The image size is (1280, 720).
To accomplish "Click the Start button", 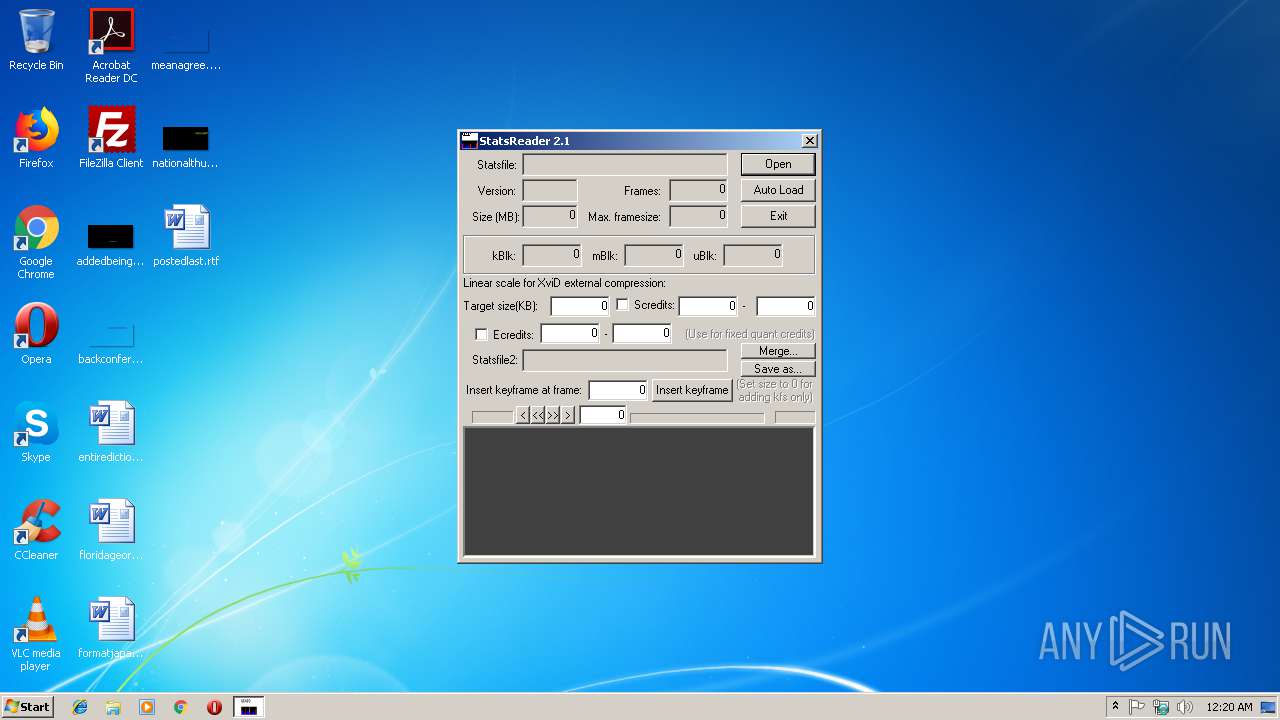I will 28,707.
